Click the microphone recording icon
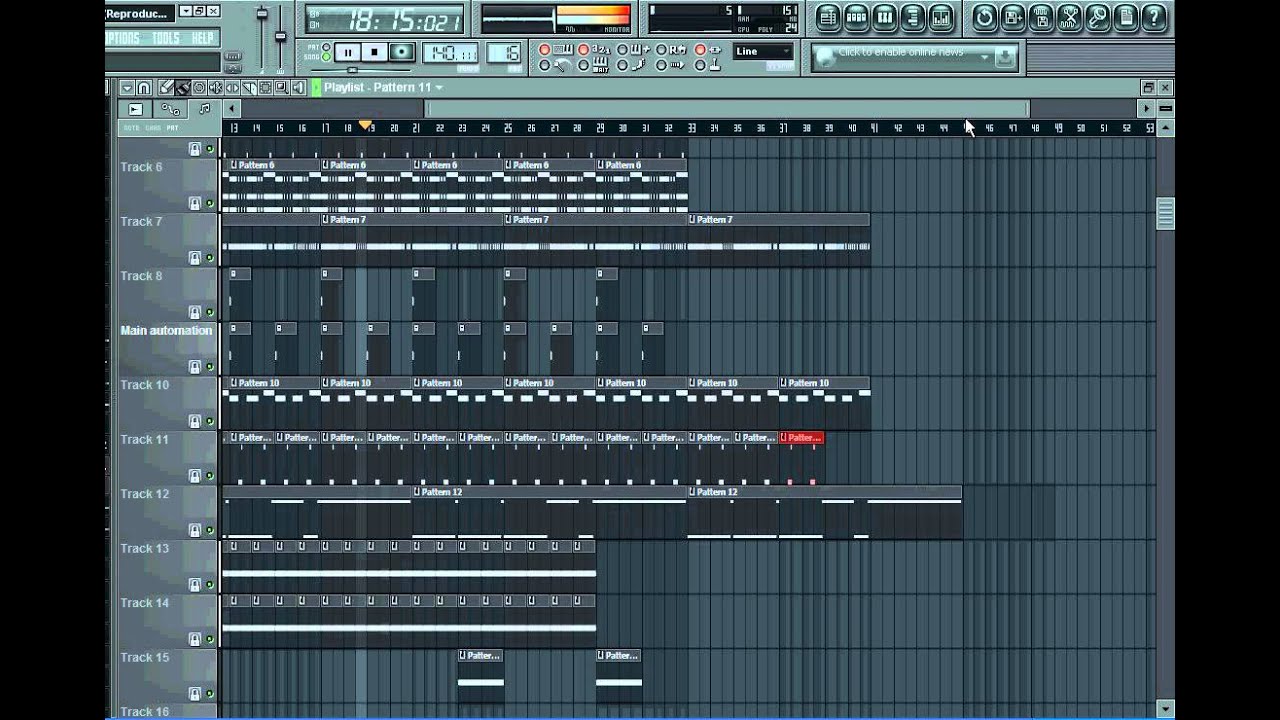Screen dimensions: 1280x720 point(1097,17)
